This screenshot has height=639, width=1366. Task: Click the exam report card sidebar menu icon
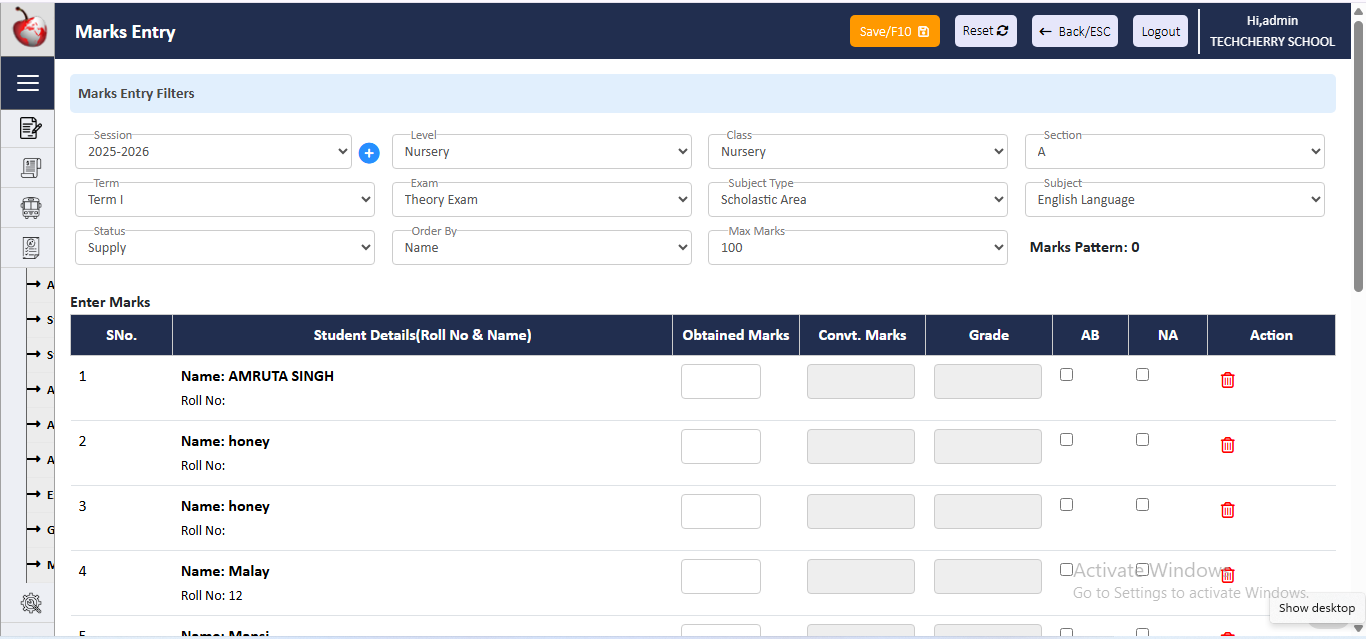pos(30,247)
